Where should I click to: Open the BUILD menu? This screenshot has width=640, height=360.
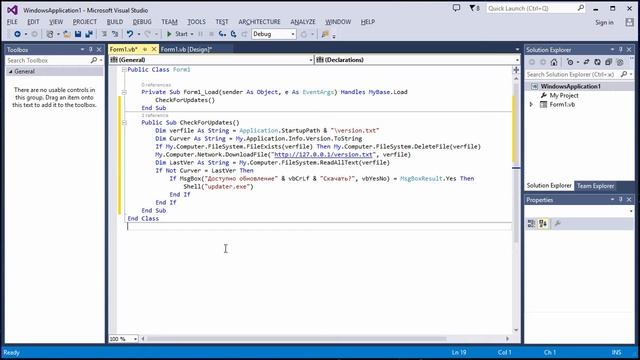click(115, 22)
